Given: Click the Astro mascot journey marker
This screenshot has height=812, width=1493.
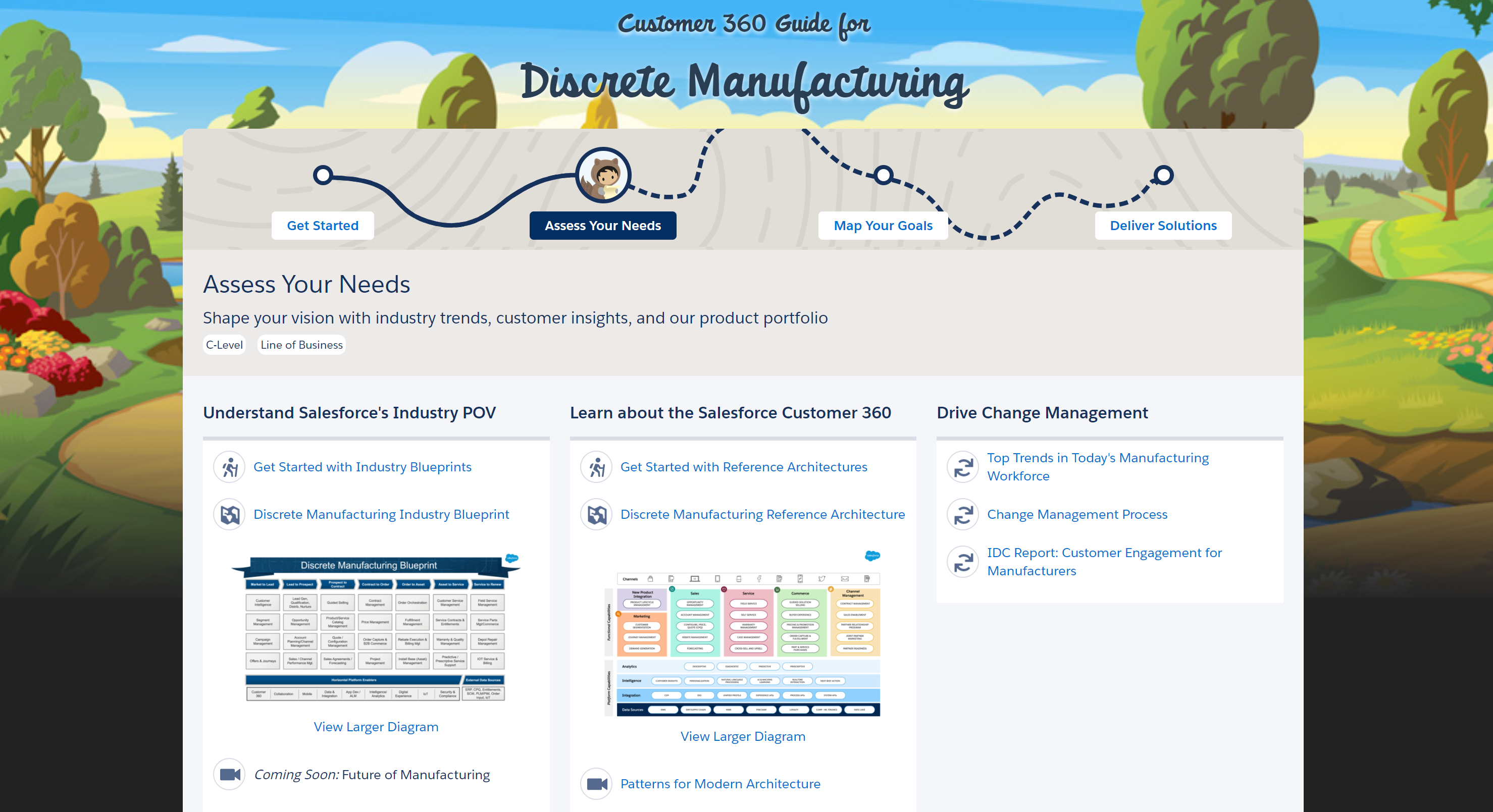Looking at the screenshot, I should click(603, 175).
